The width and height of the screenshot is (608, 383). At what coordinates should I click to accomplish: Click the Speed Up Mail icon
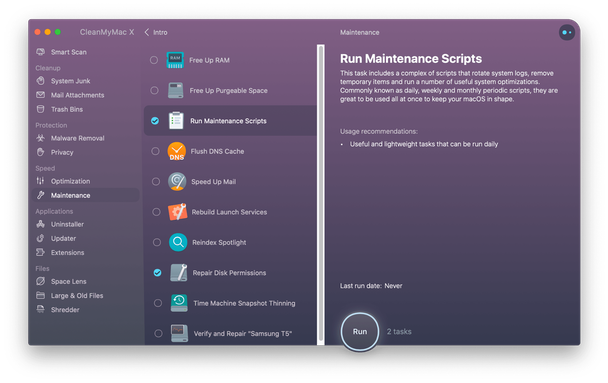(x=177, y=181)
